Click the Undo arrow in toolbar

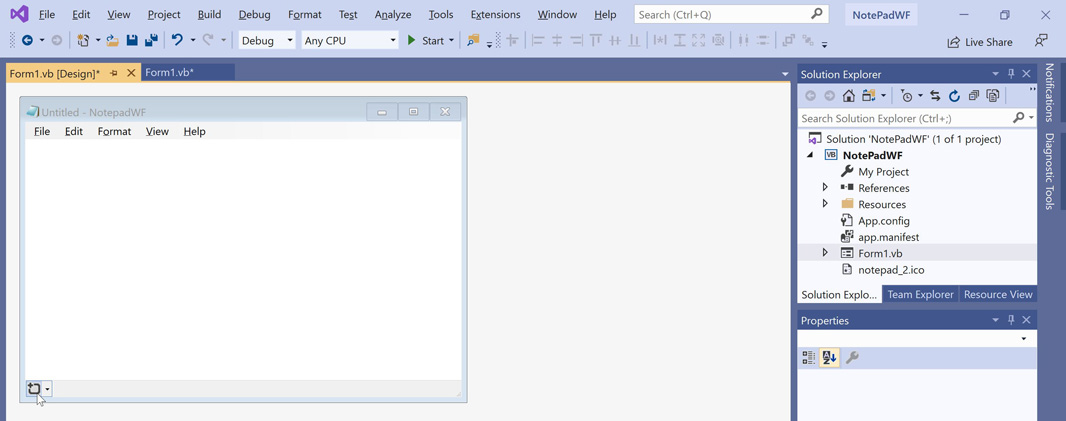coord(177,41)
